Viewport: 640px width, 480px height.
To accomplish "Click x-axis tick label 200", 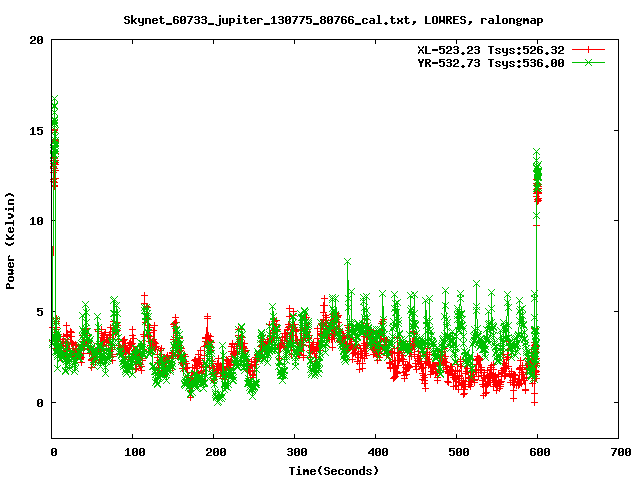I will [216, 452].
